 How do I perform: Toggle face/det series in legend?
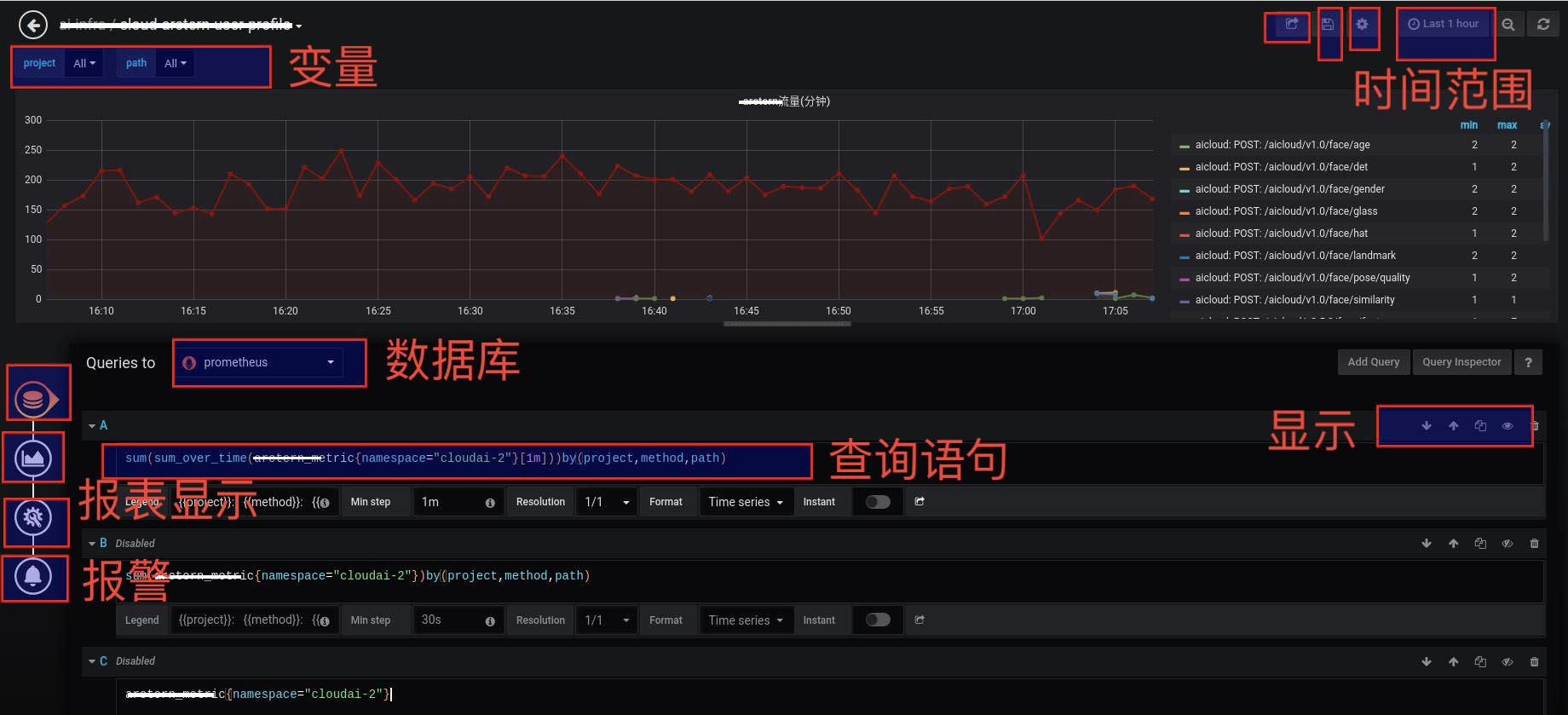pyautogui.click(x=1281, y=167)
